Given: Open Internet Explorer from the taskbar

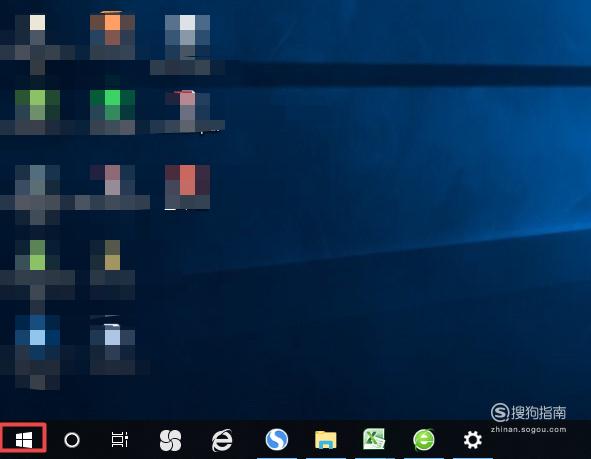Looking at the screenshot, I should click(222, 440).
